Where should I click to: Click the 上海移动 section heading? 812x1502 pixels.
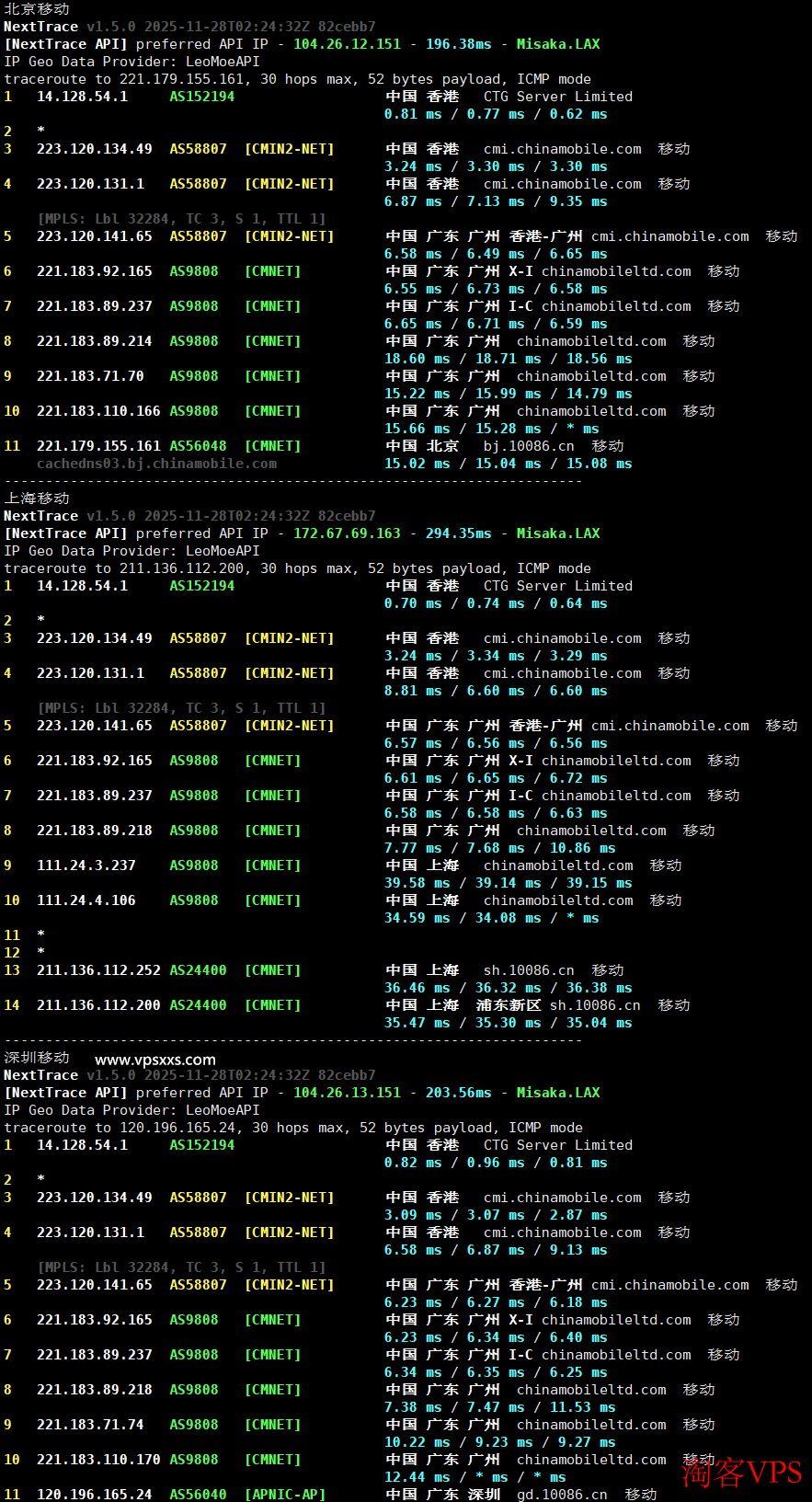coord(37,499)
